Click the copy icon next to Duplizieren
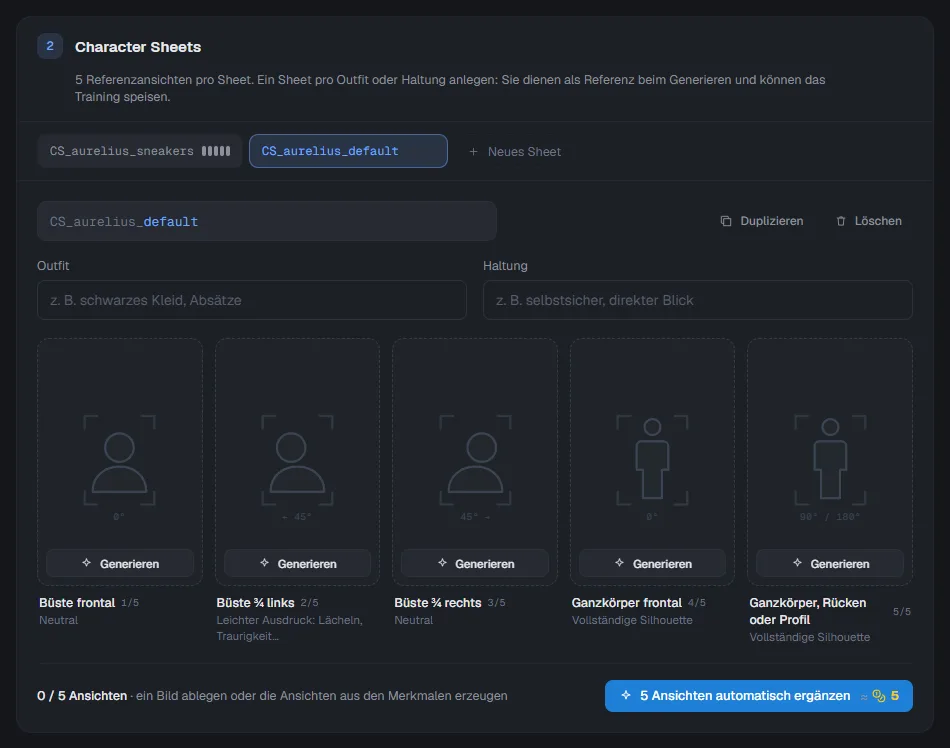This screenshot has height=748, width=950. click(726, 221)
